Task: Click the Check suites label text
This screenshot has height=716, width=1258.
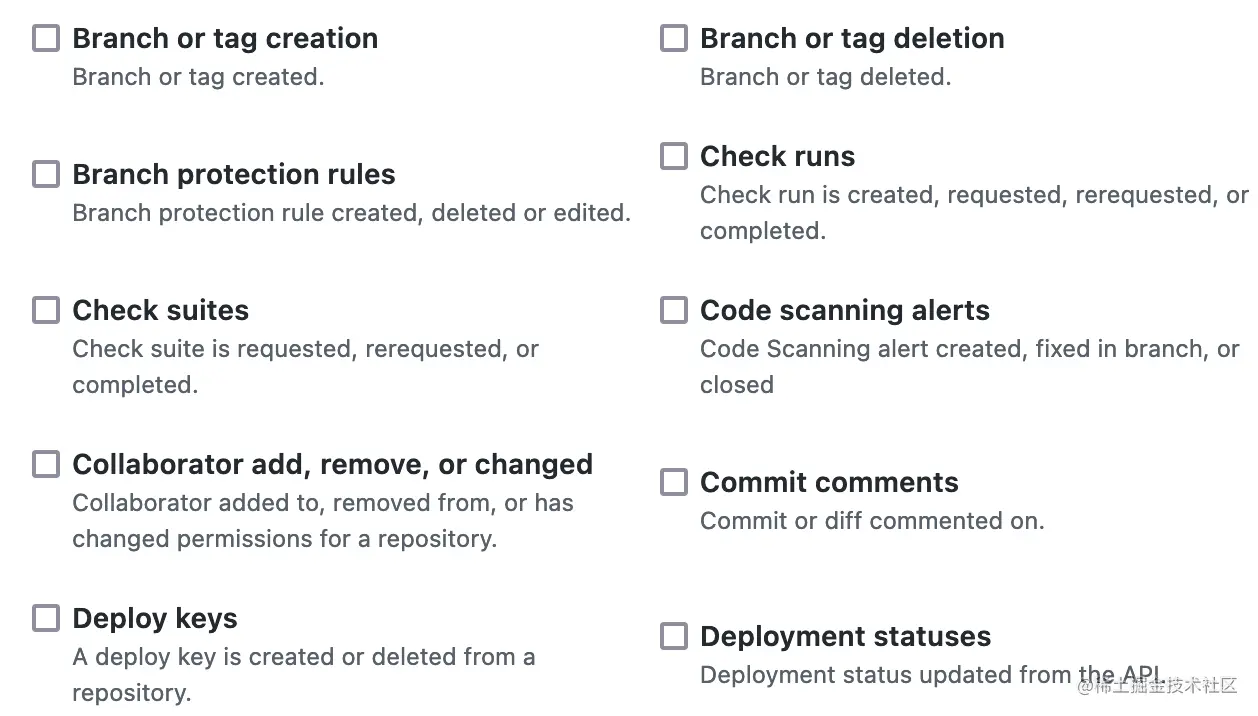Action: click(x=160, y=310)
